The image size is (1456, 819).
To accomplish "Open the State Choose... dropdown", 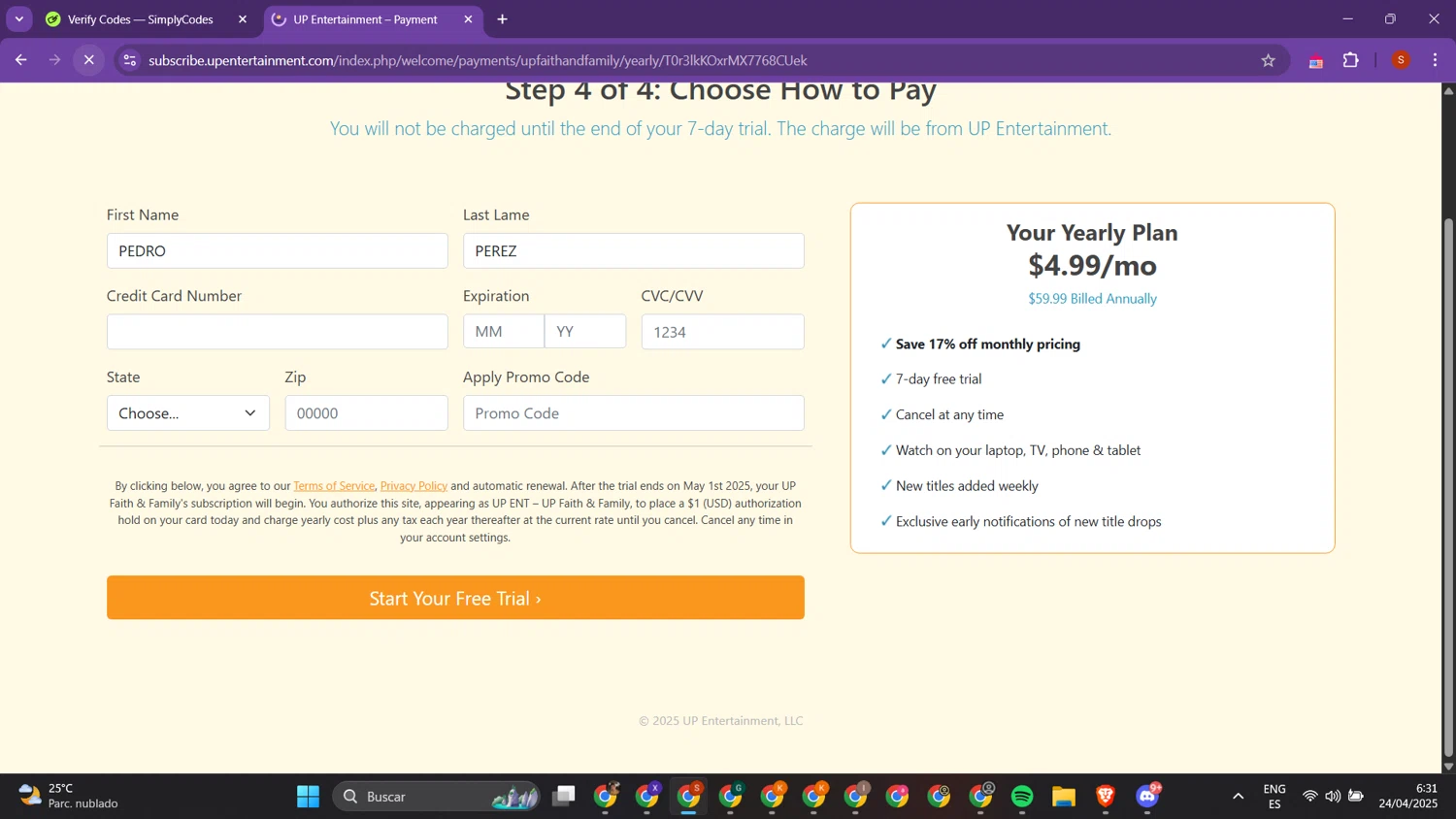I will [187, 413].
